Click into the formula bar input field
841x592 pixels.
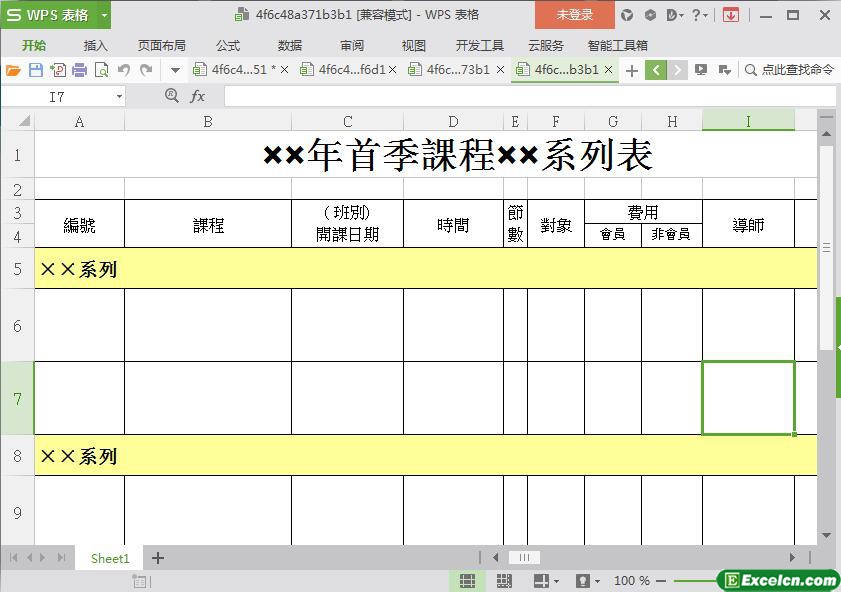coord(530,97)
